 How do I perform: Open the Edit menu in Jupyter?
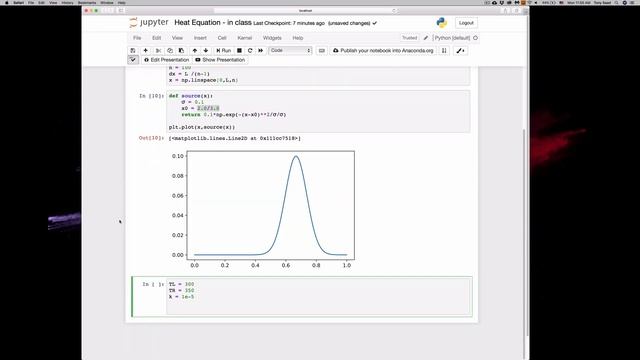click(x=156, y=38)
